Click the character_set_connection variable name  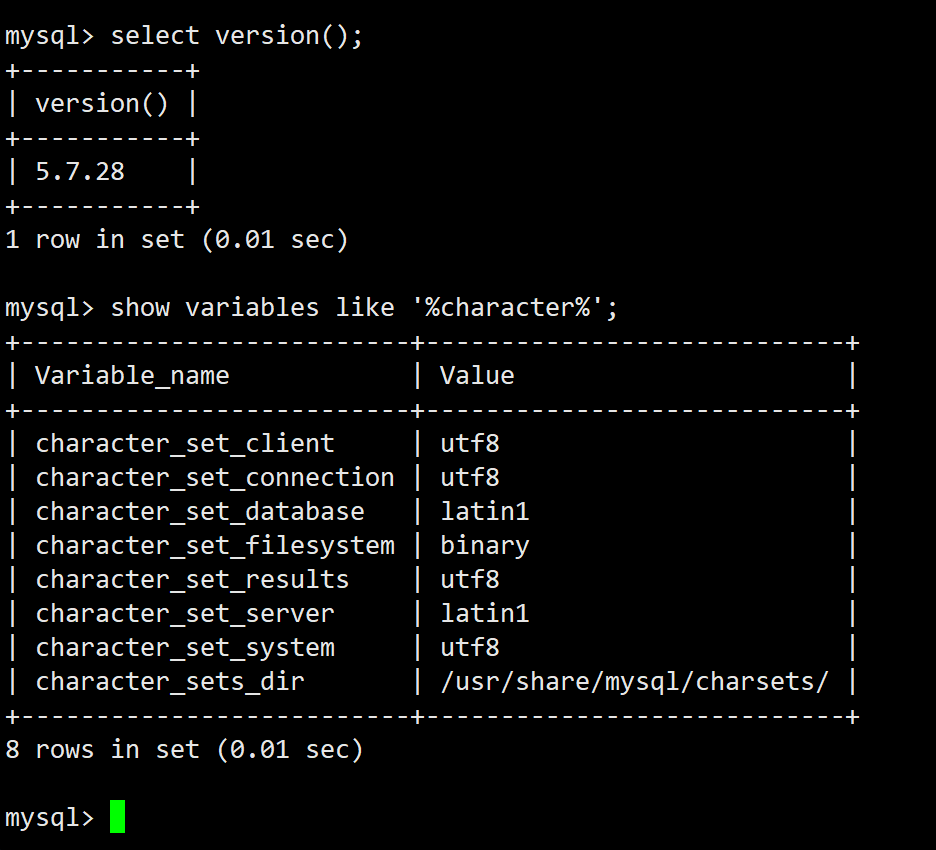tap(215, 478)
